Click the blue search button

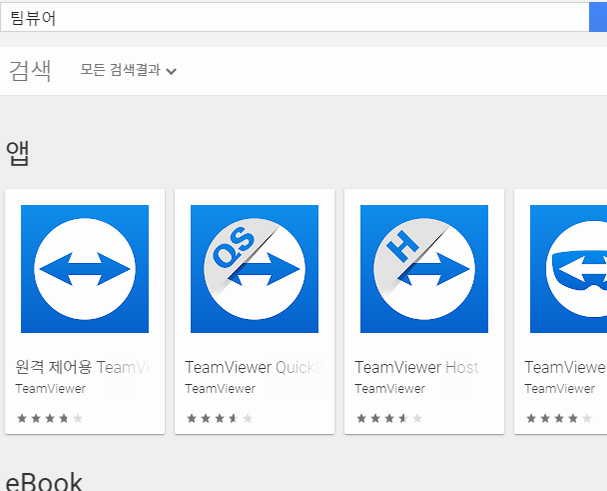[598, 17]
